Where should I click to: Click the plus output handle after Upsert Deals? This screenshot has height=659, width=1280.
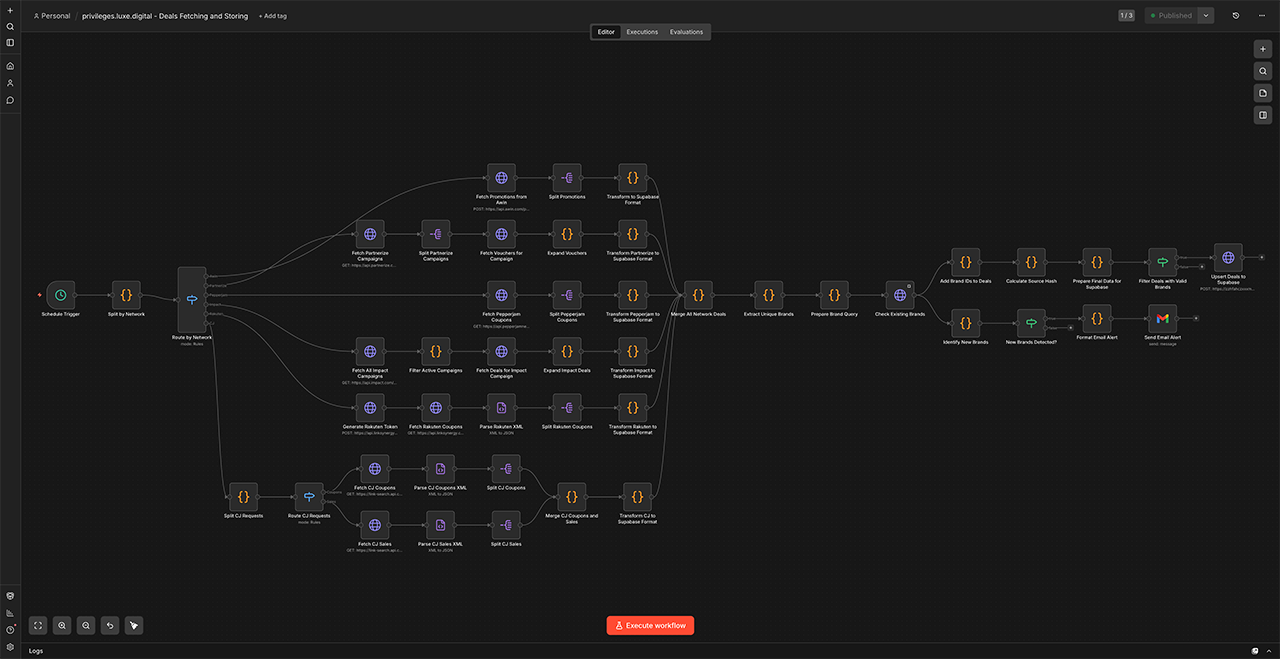point(1261,258)
